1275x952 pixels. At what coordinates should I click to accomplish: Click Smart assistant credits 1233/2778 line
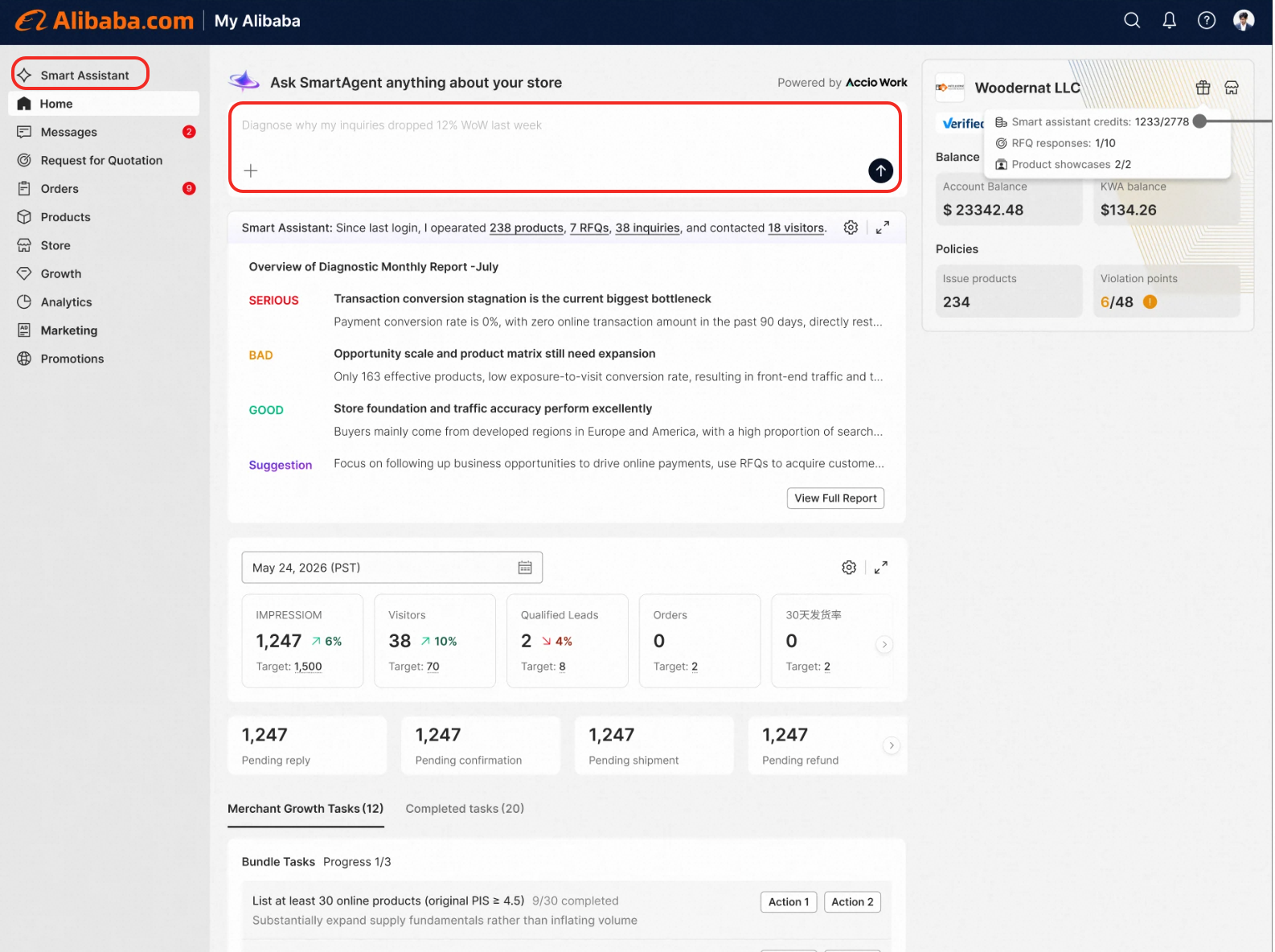[1092, 122]
